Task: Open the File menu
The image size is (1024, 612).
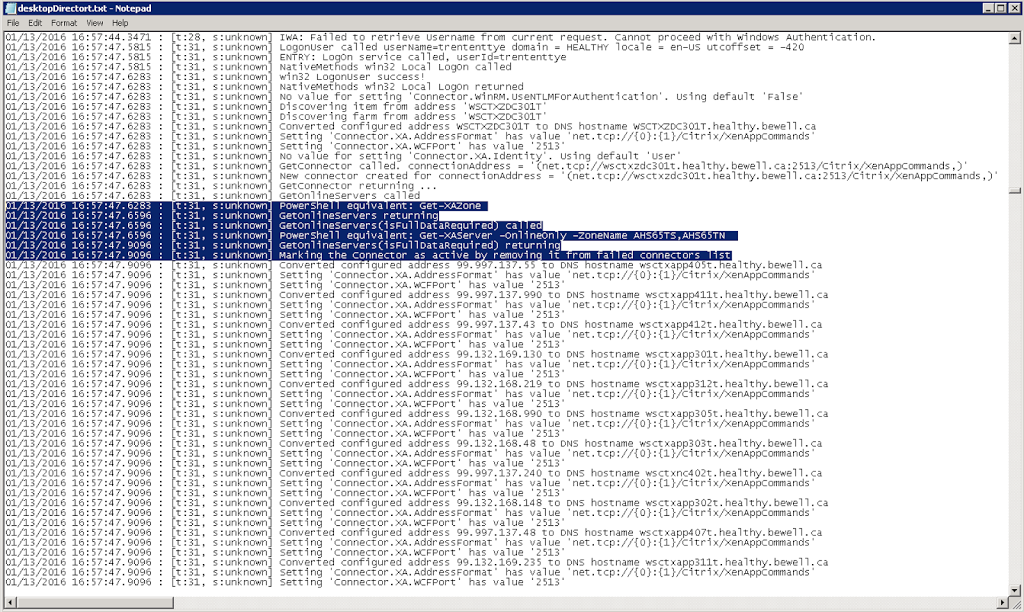Action: pyautogui.click(x=13, y=22)
